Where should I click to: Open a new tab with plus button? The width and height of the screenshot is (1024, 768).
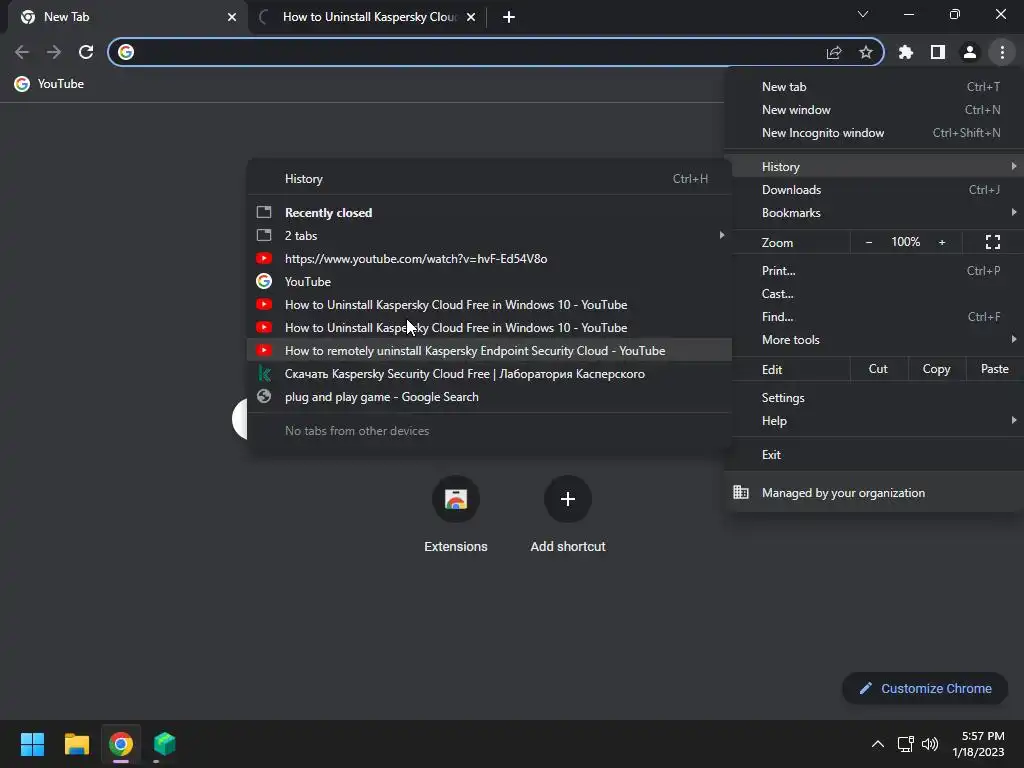(509, 17)
